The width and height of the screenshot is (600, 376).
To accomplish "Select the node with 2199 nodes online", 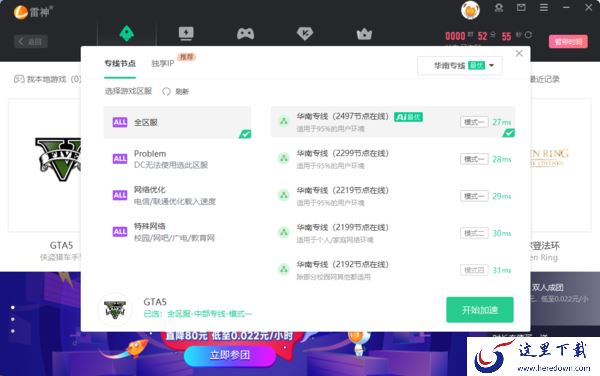I will click(x=393, y=233).
